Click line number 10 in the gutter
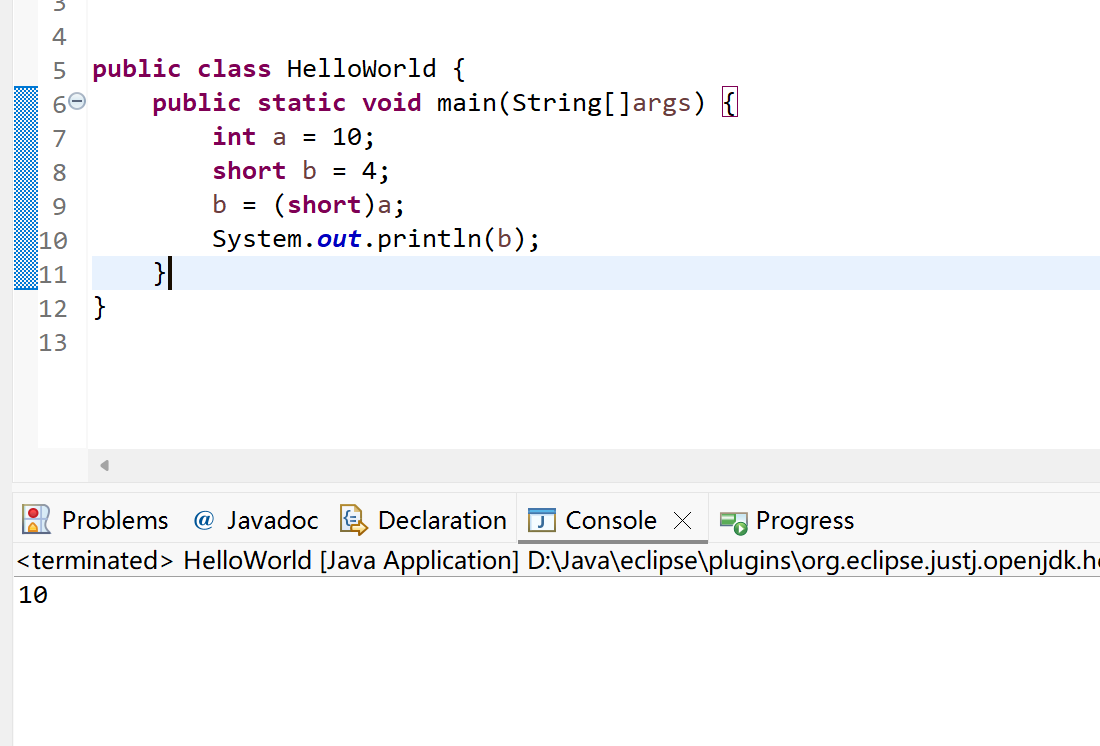 coord(53,241)
